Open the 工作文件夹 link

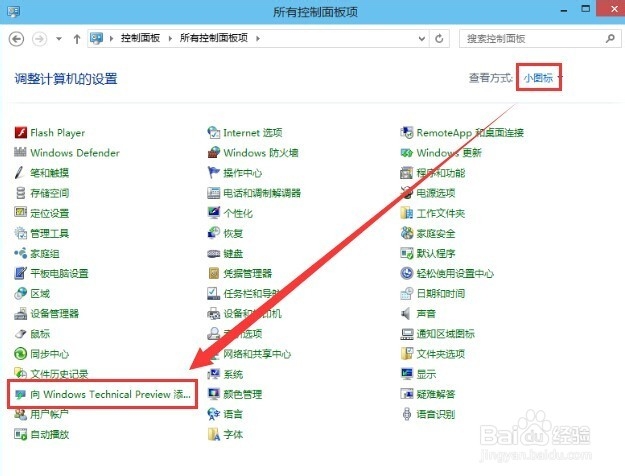click(x=440, y=213)
